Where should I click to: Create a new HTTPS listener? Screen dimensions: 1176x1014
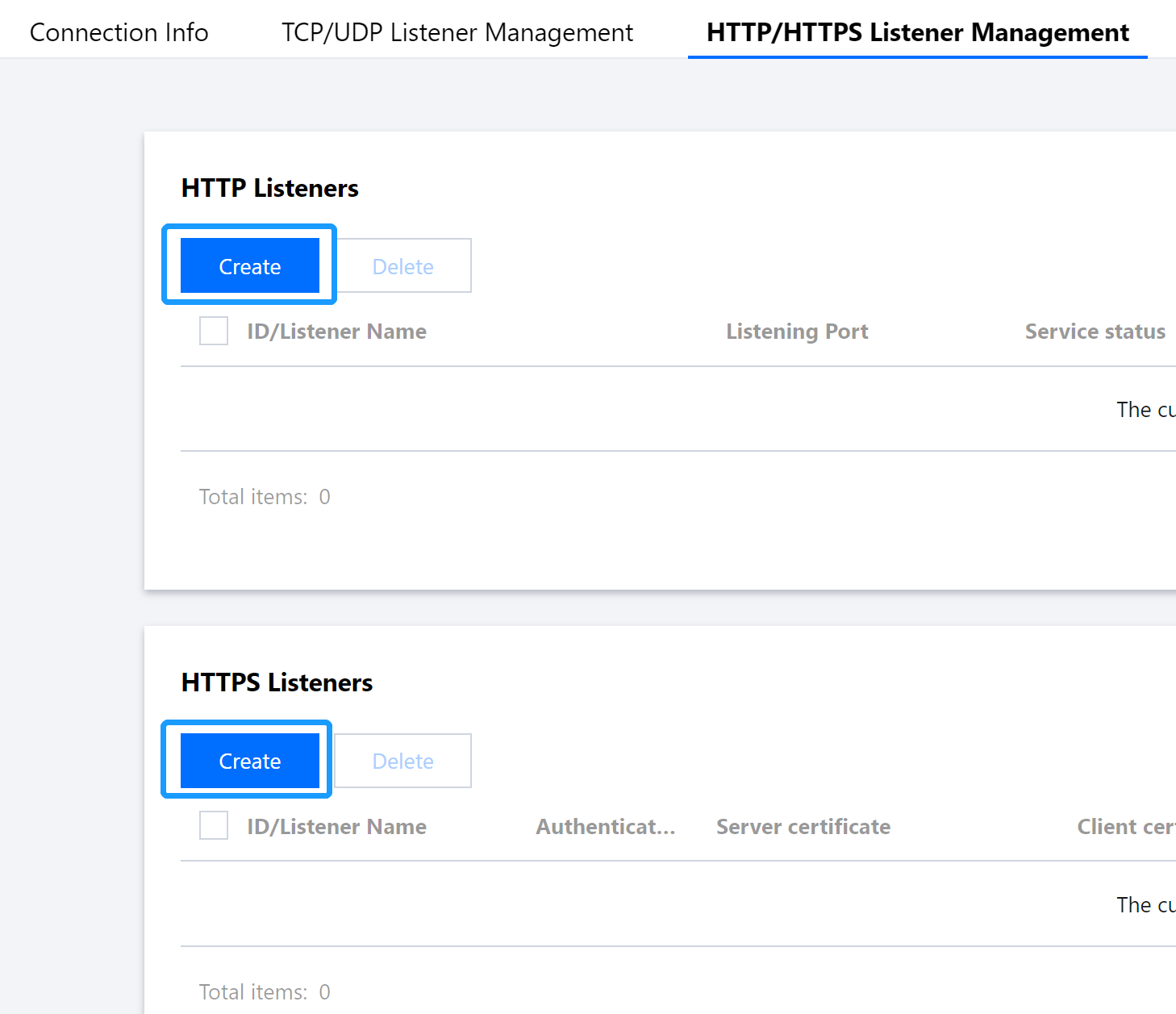pos(250,761)
